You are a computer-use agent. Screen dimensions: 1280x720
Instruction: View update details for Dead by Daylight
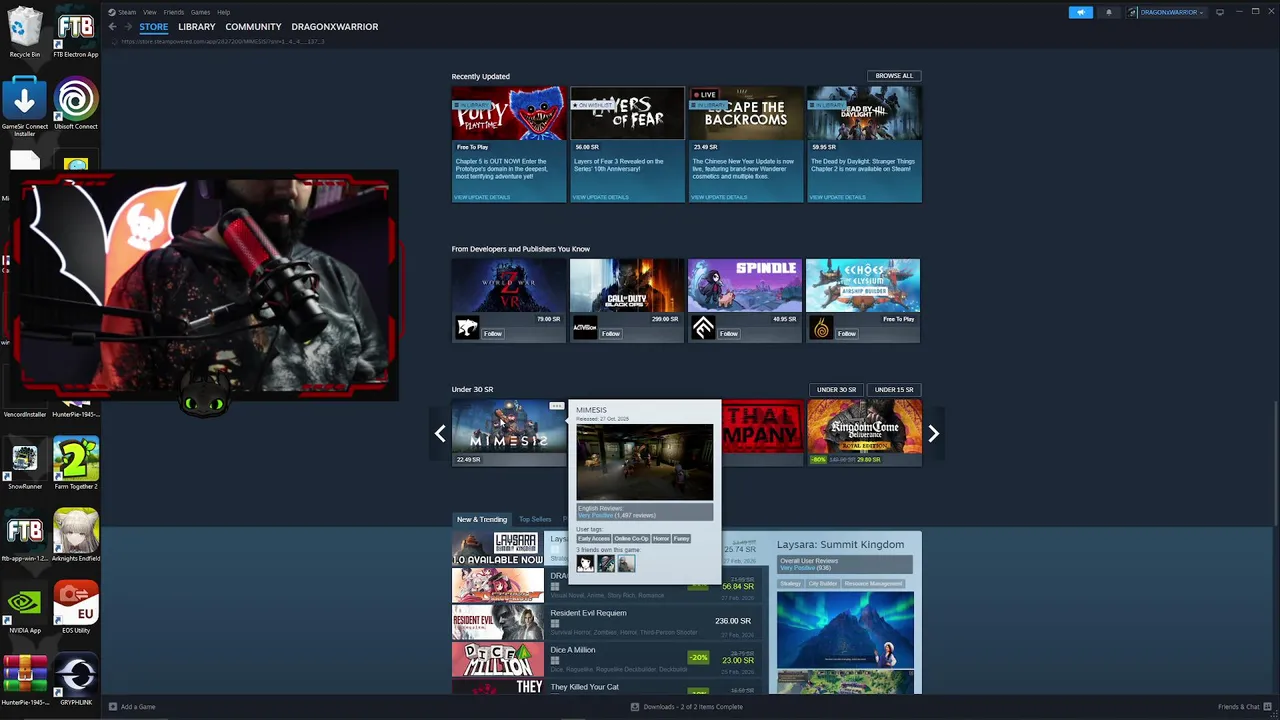pyautogui.click(x=837, y=197)
